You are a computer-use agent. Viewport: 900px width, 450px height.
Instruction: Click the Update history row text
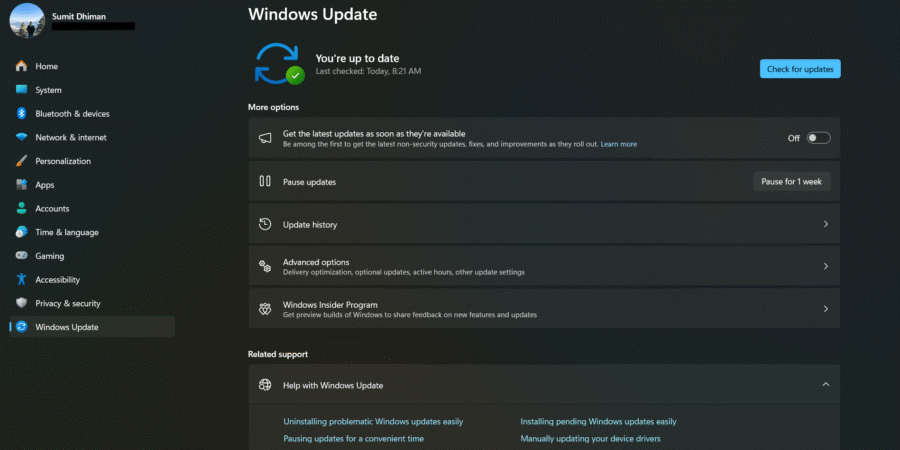click(x=310, y=224)
